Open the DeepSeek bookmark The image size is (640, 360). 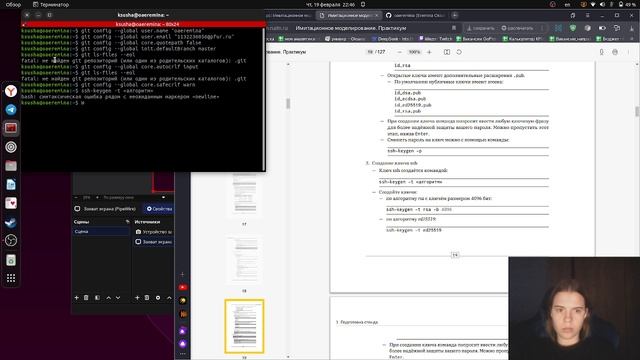pyautogui.click(x=392, y=39)
